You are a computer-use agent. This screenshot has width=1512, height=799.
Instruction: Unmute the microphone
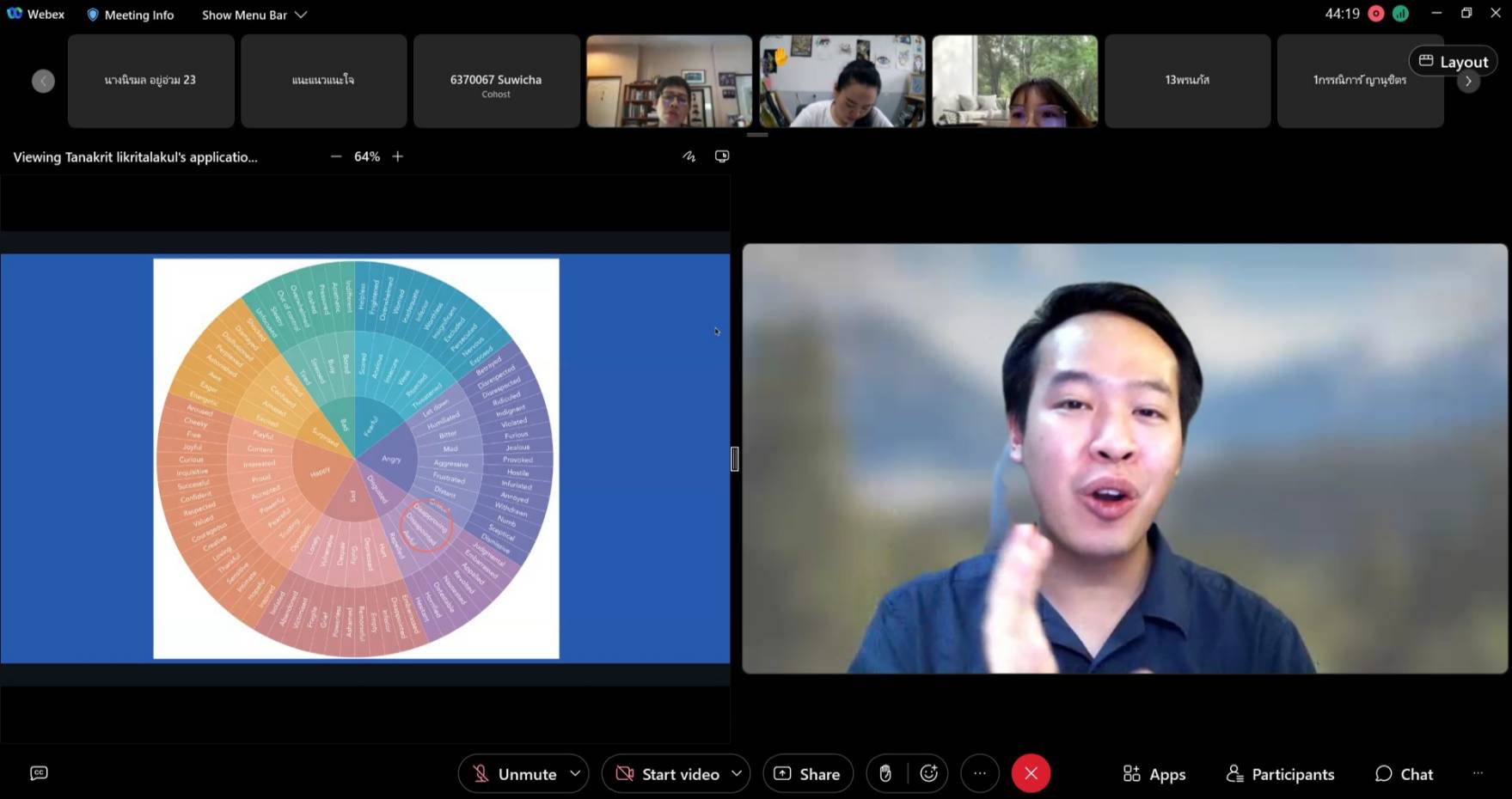515,774
